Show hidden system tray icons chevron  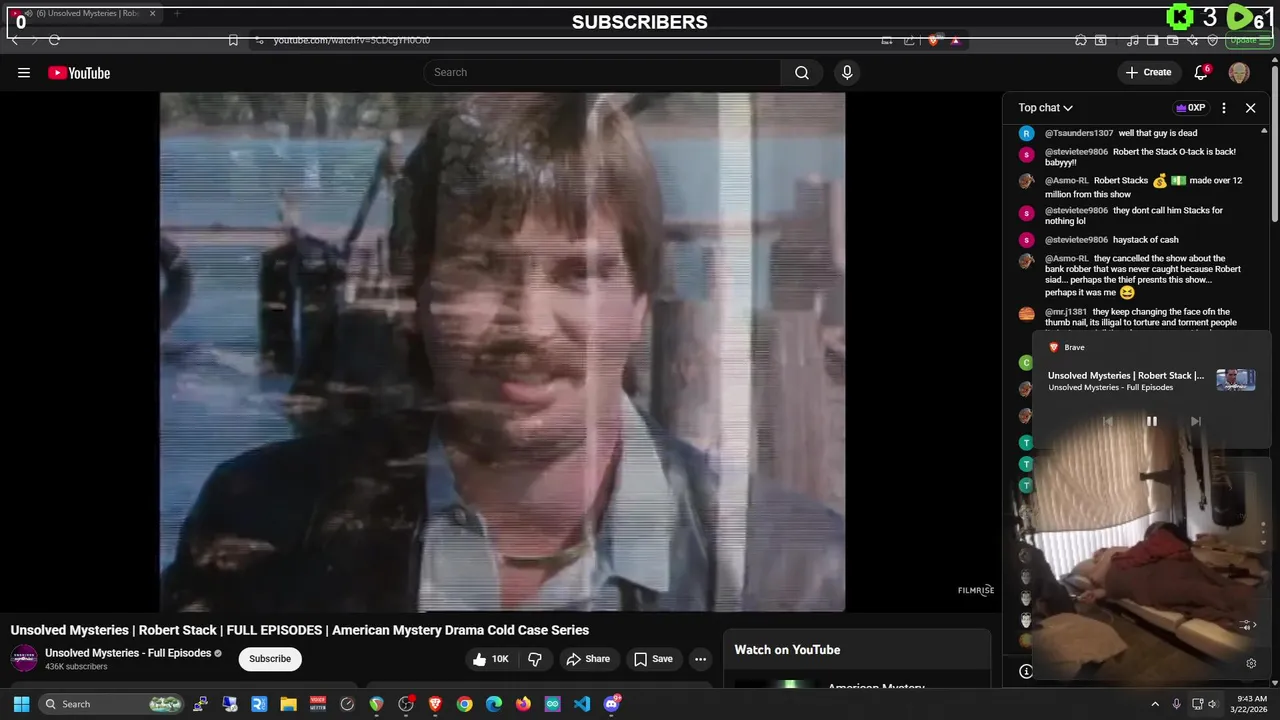click(1155, 704)
